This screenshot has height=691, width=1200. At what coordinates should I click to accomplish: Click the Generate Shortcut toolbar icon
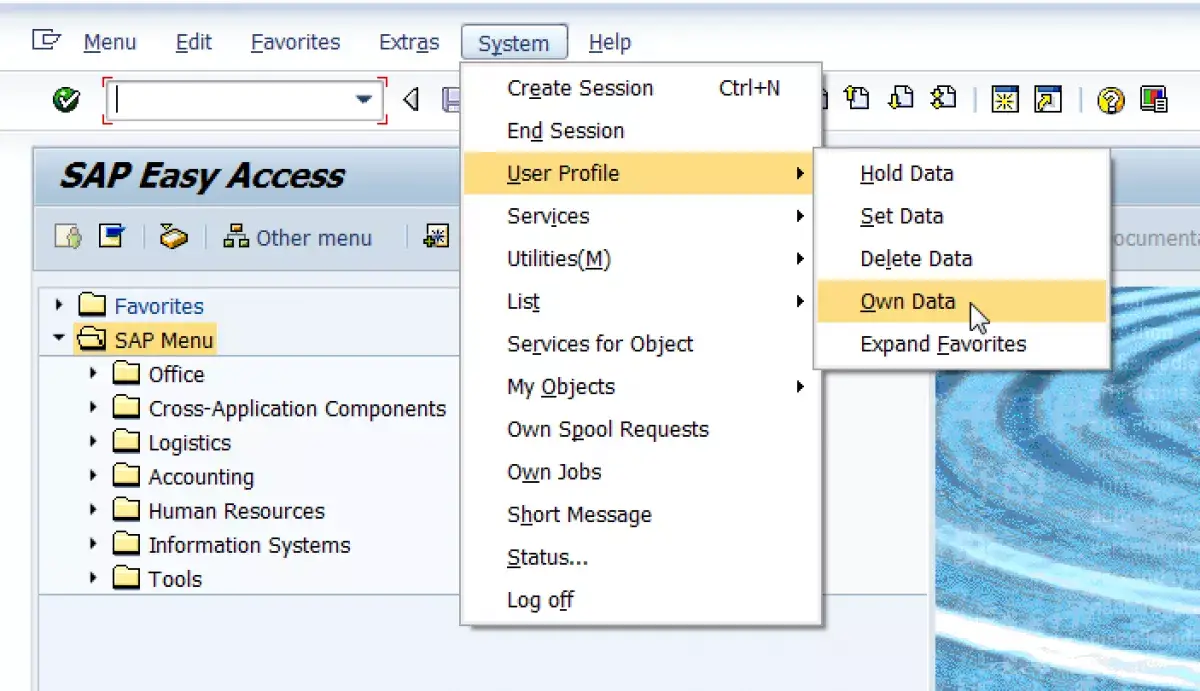tap(1048, 99)
